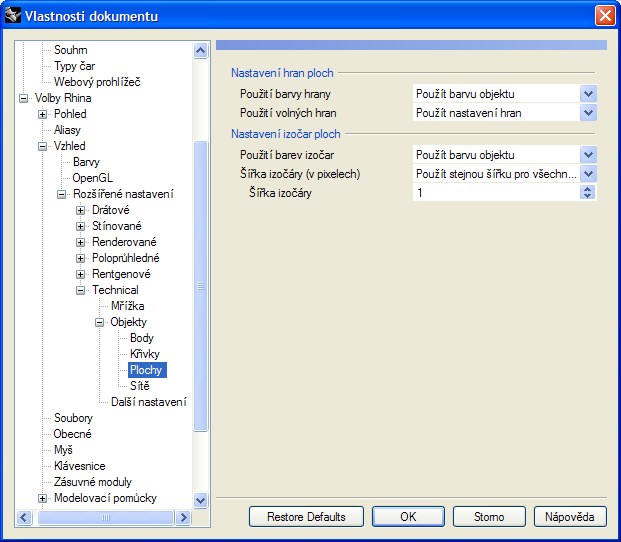The image size is (621, 542).
Task: Select Křivky in the tree
Action: tap(144, 354)
